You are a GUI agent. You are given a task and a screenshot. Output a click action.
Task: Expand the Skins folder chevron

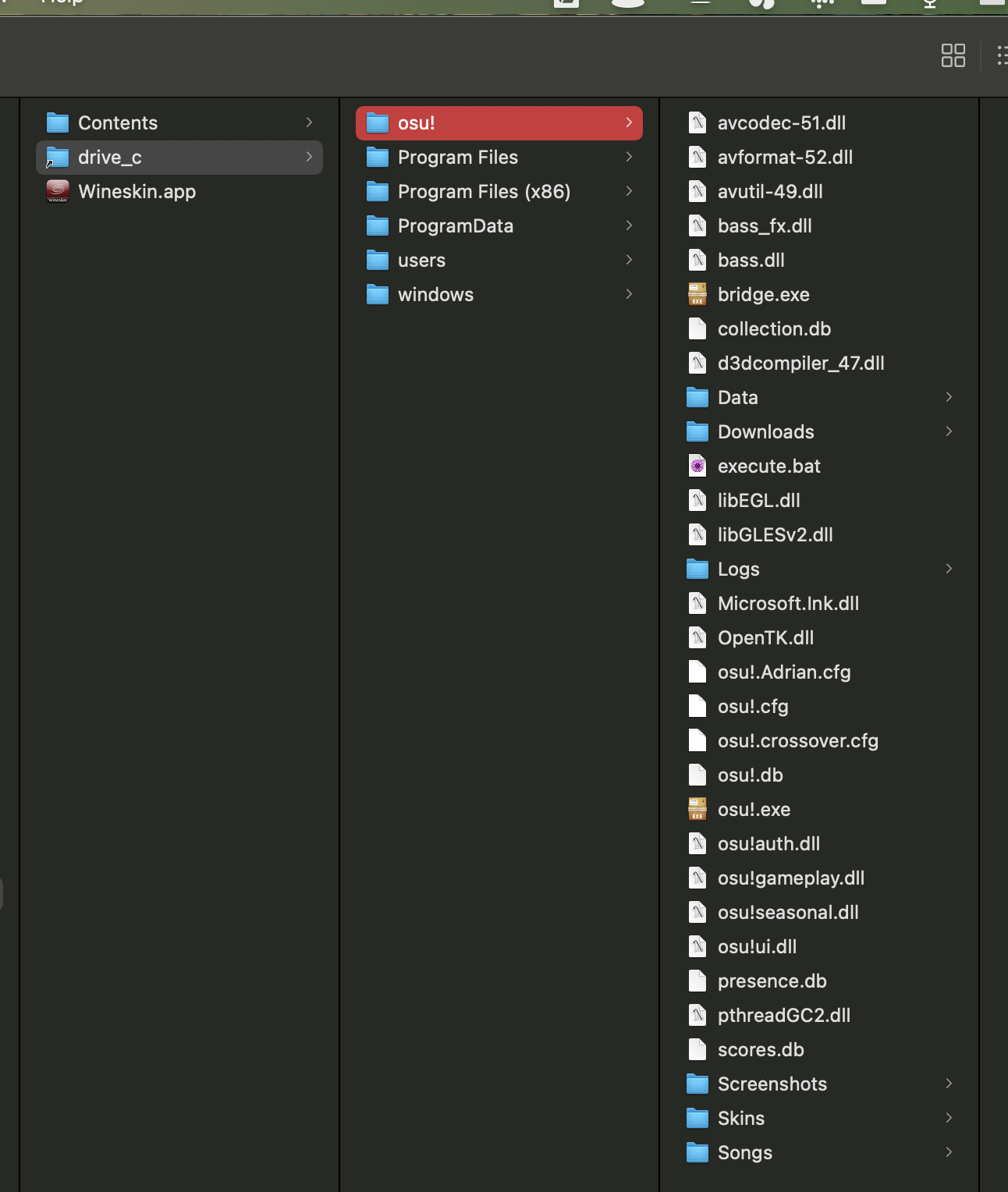tap(949, 1118)
